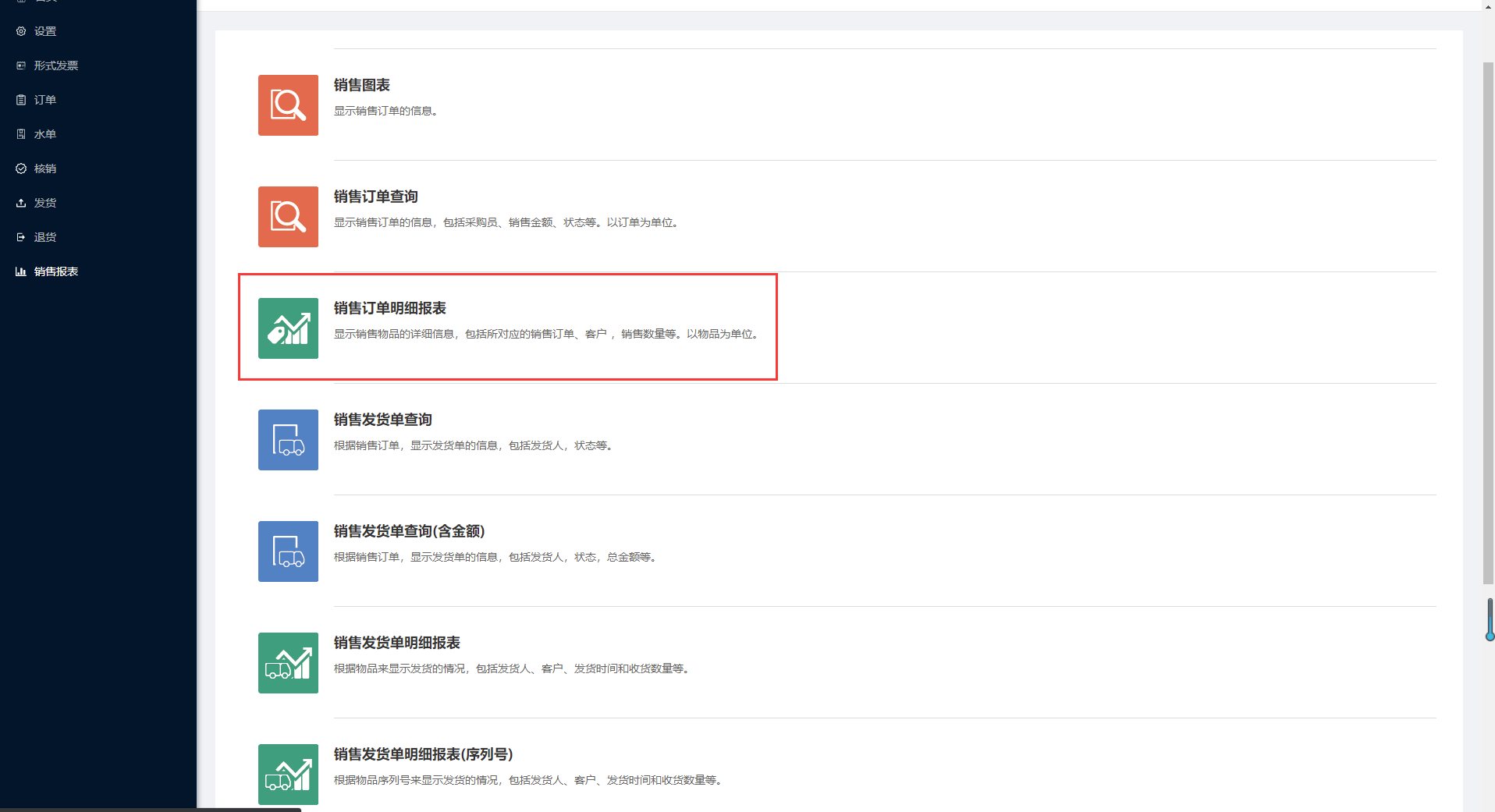Click the 订单 sidebar icon
The width and height of the screenshot is (1495, 812).
click(21, 100)
